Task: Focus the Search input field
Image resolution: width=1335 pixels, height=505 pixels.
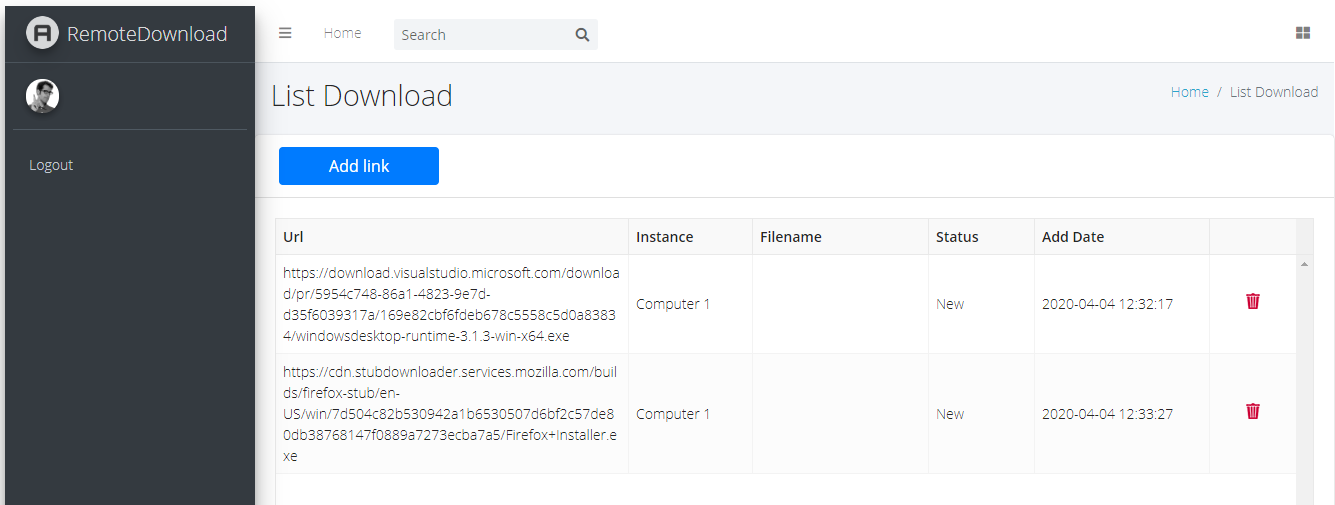Action: pyautogui.click(x=482, y=35)
